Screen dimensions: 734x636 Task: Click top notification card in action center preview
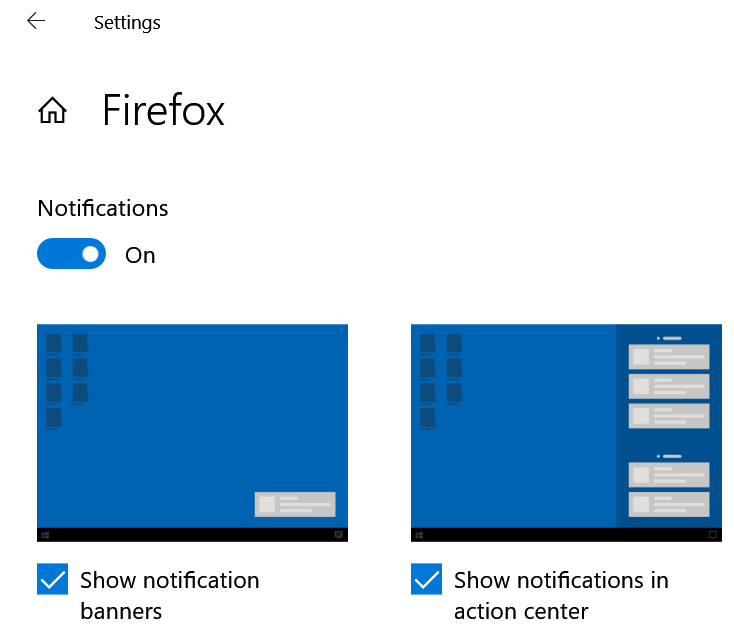pyautogui.click(x=669, y=357)
